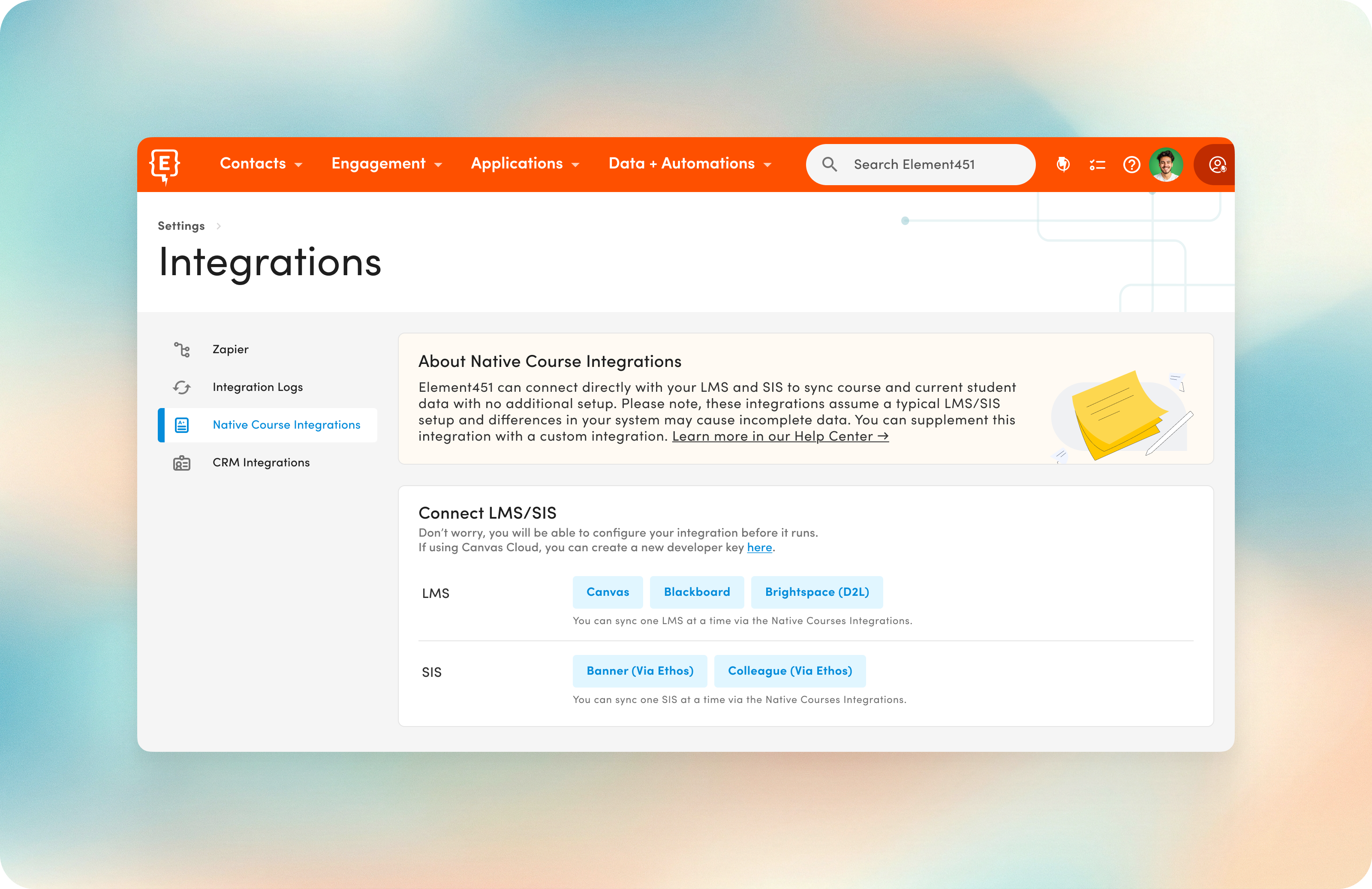This screenshot has height=889, width=1372.
Task: Click the magnifying glass search icon
Action: tap(830, 164)
